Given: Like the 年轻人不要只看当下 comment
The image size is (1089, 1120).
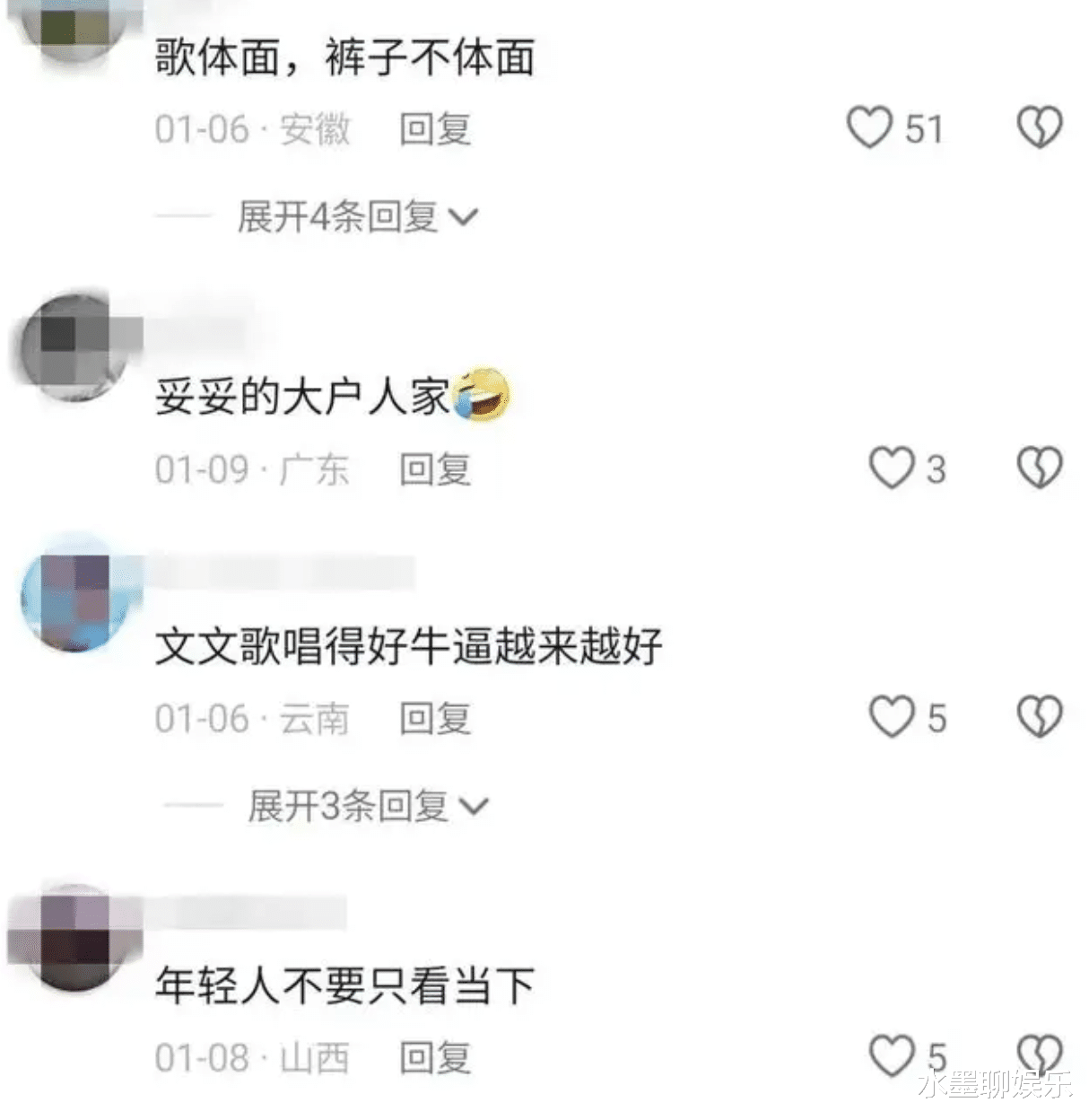Looking at the screenshot, I should coord(892,1055).
